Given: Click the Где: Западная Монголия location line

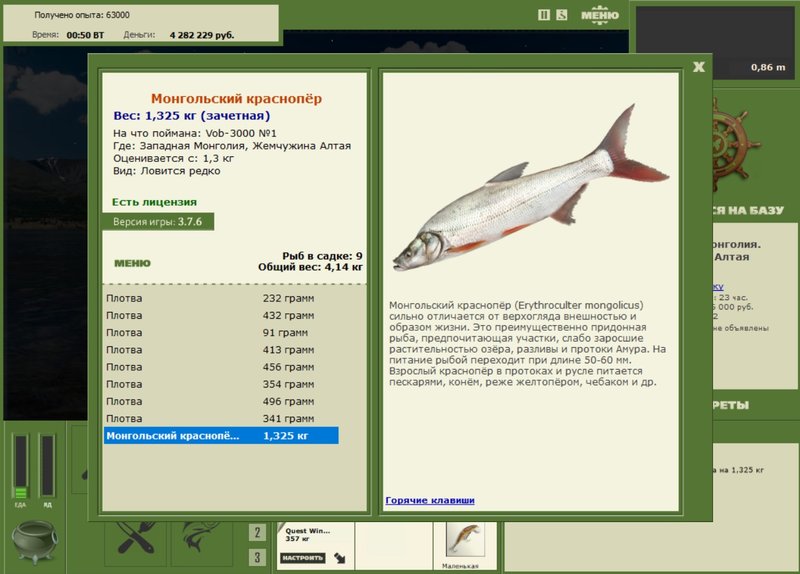Looking at the screenshot, I should (x=232, y=146).
